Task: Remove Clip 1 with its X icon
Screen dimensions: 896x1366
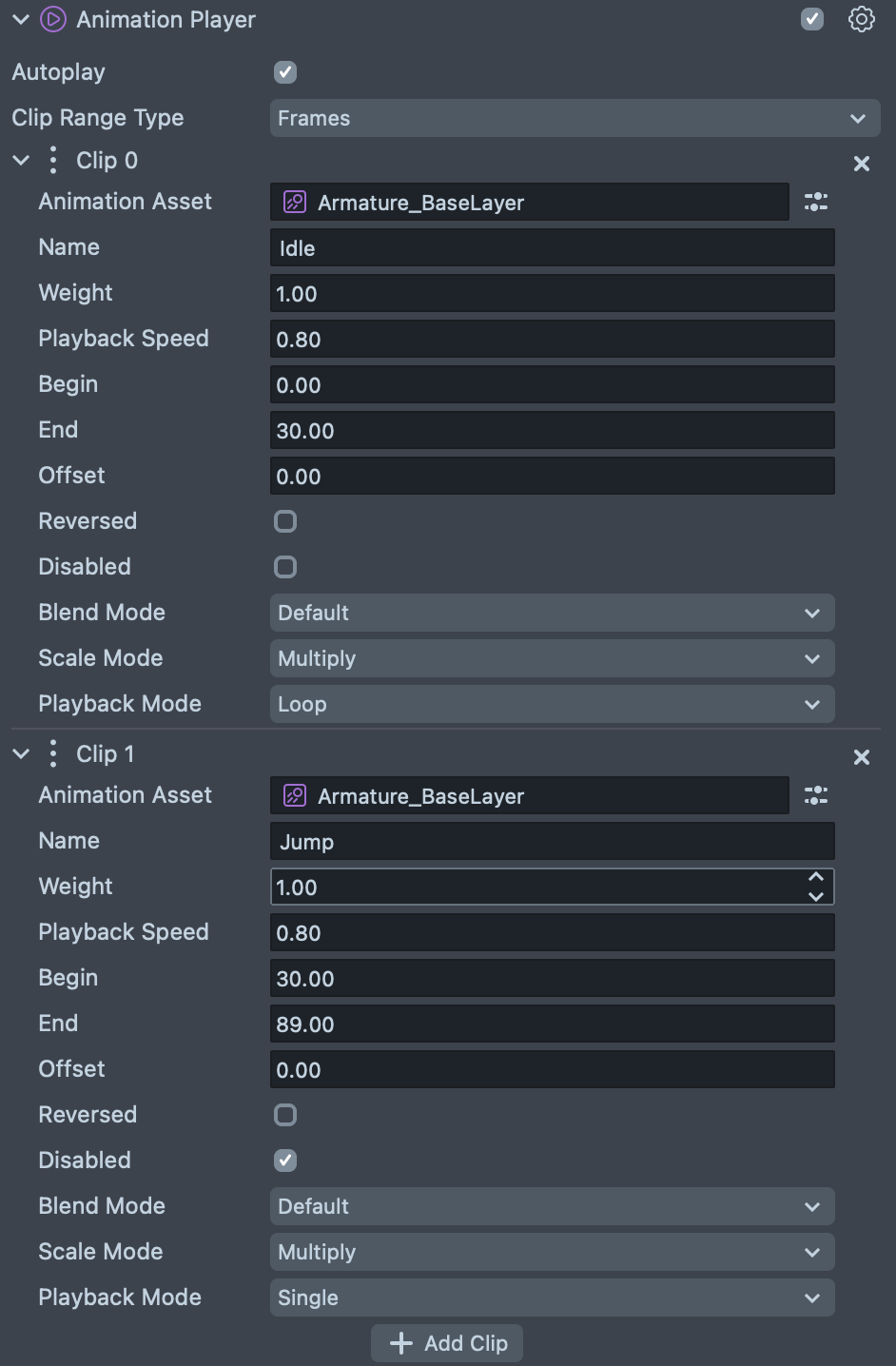Action: [x=862, y=757]
